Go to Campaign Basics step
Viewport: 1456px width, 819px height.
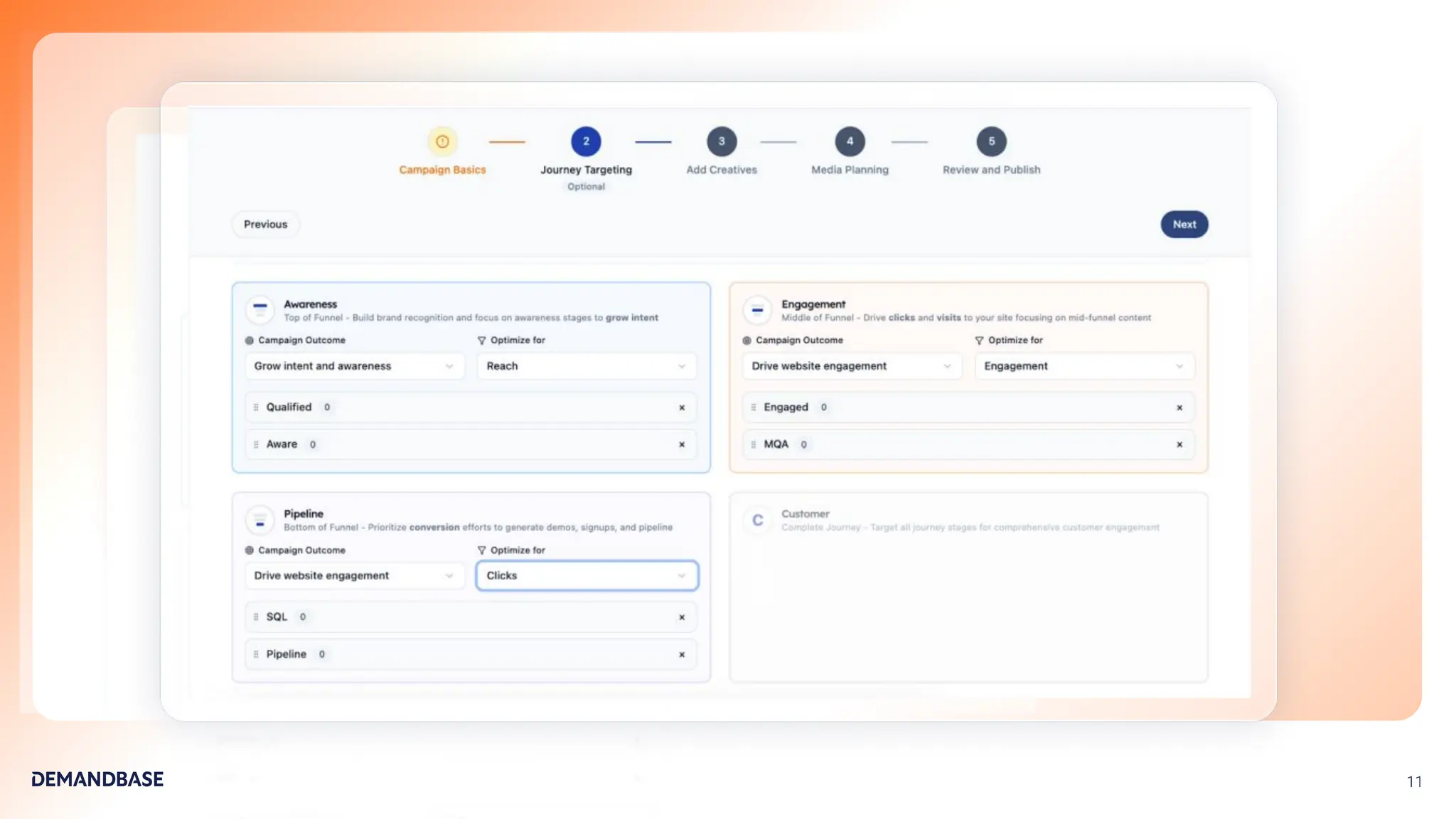(x=442, y=142)
